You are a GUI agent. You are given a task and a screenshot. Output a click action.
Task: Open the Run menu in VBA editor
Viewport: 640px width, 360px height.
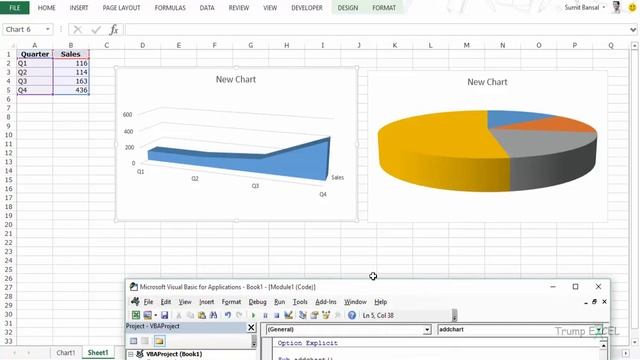280,302
